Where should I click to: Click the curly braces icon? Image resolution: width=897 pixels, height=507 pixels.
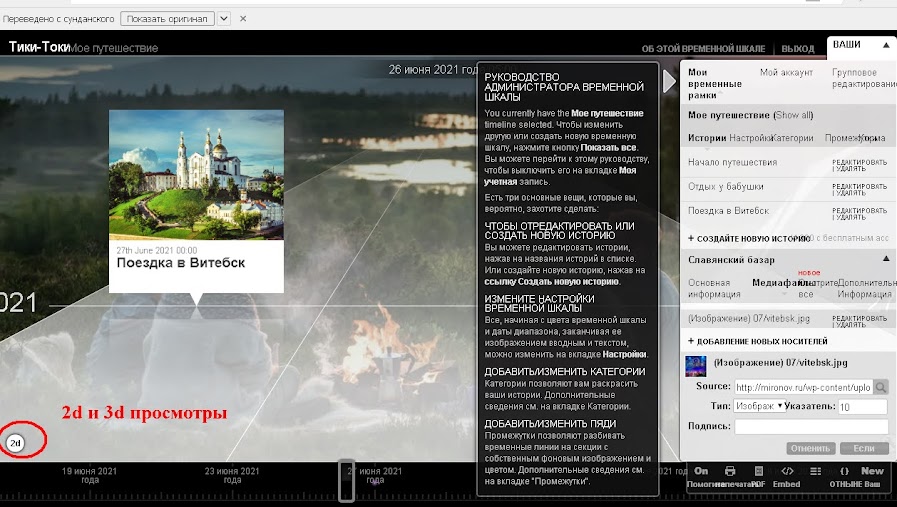[844, 471]
